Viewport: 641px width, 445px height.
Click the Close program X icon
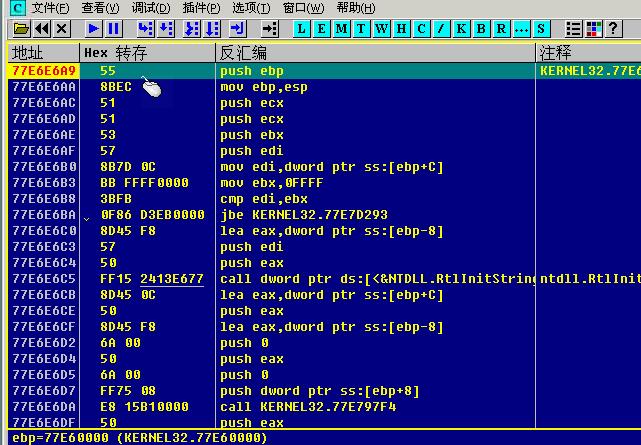click(x=62, y=29)
